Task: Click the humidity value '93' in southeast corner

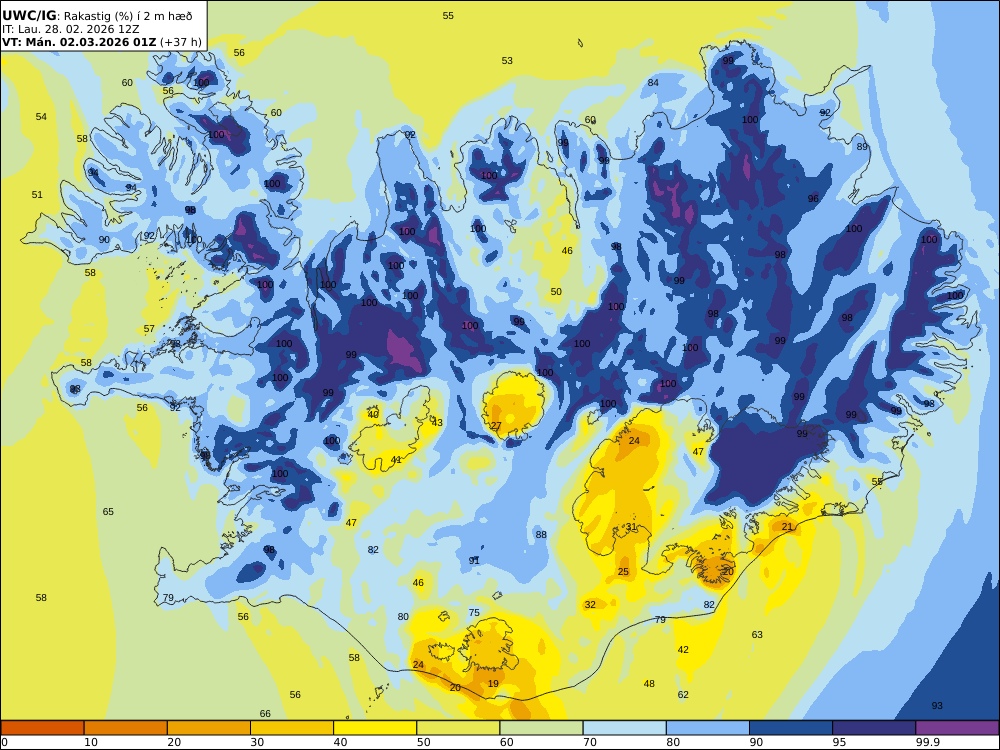Action: (x=937, y=705)
